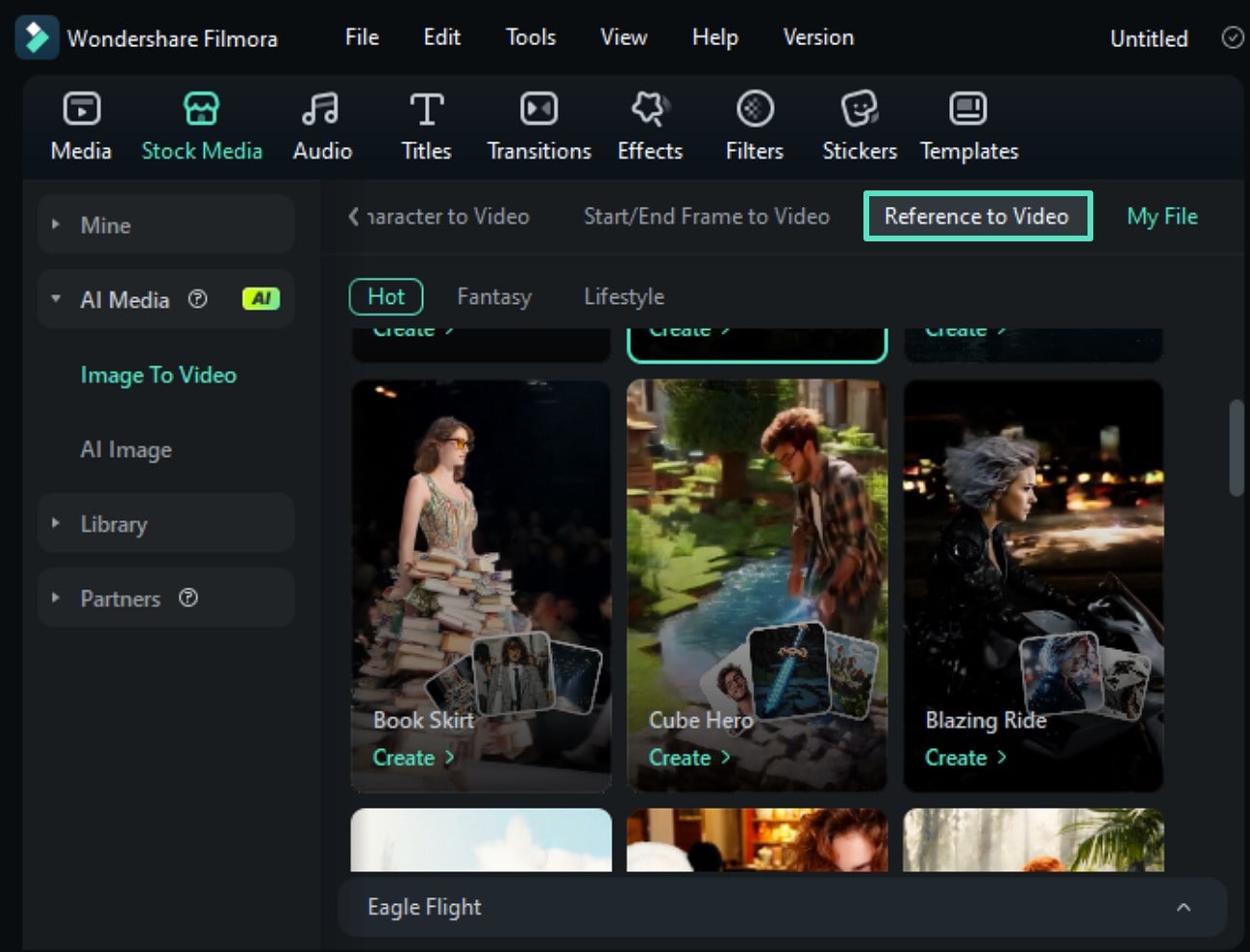The height and width of the screenshot is (952, 1250).
Task: Open the Edit menu
Action: (441, 38)
